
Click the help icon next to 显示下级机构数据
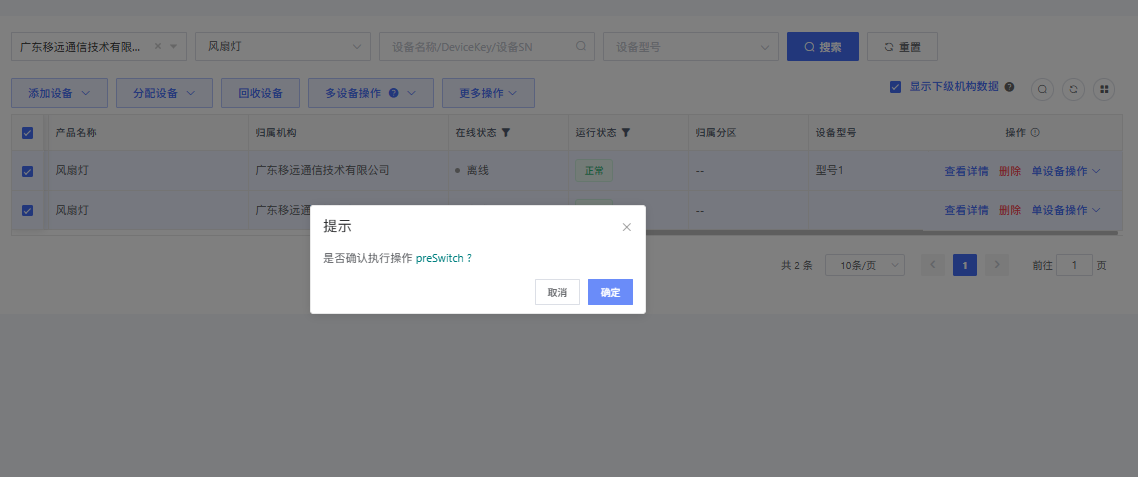(x=1010, y=87)
